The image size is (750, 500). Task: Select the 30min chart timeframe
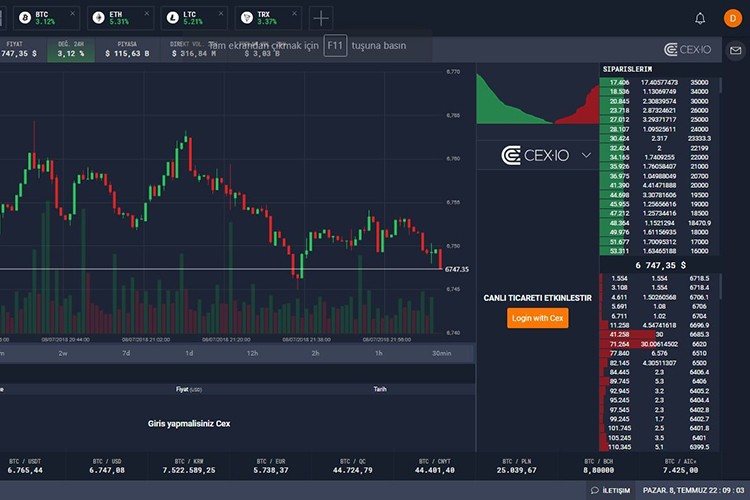coord(440,353)
